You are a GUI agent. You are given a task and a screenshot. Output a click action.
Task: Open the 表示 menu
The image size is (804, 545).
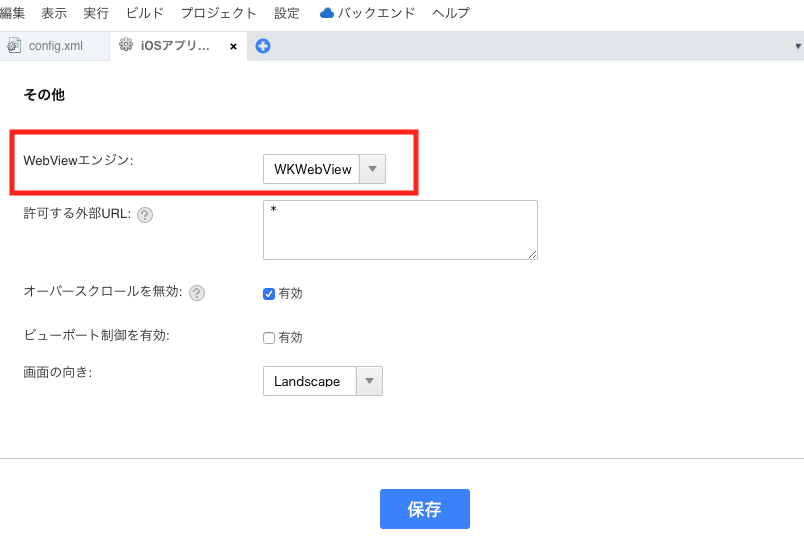(54, 13)
